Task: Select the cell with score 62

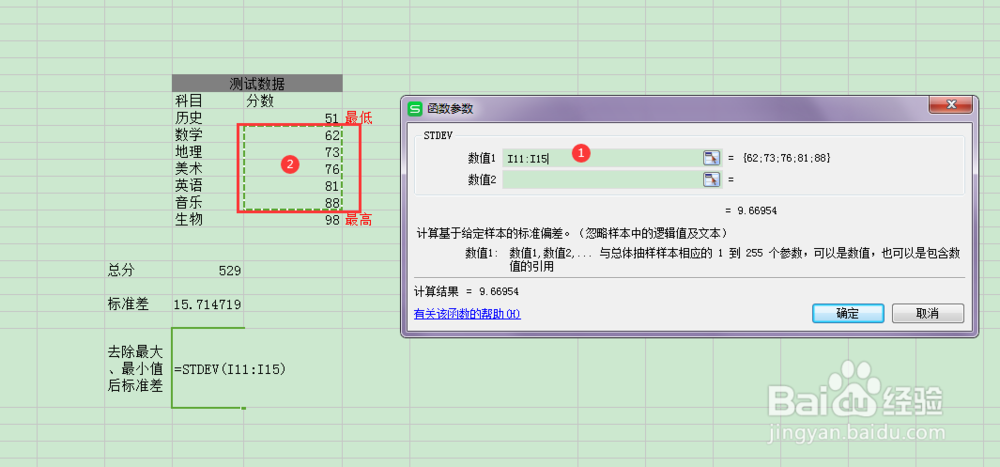Action: pos(293,135)
